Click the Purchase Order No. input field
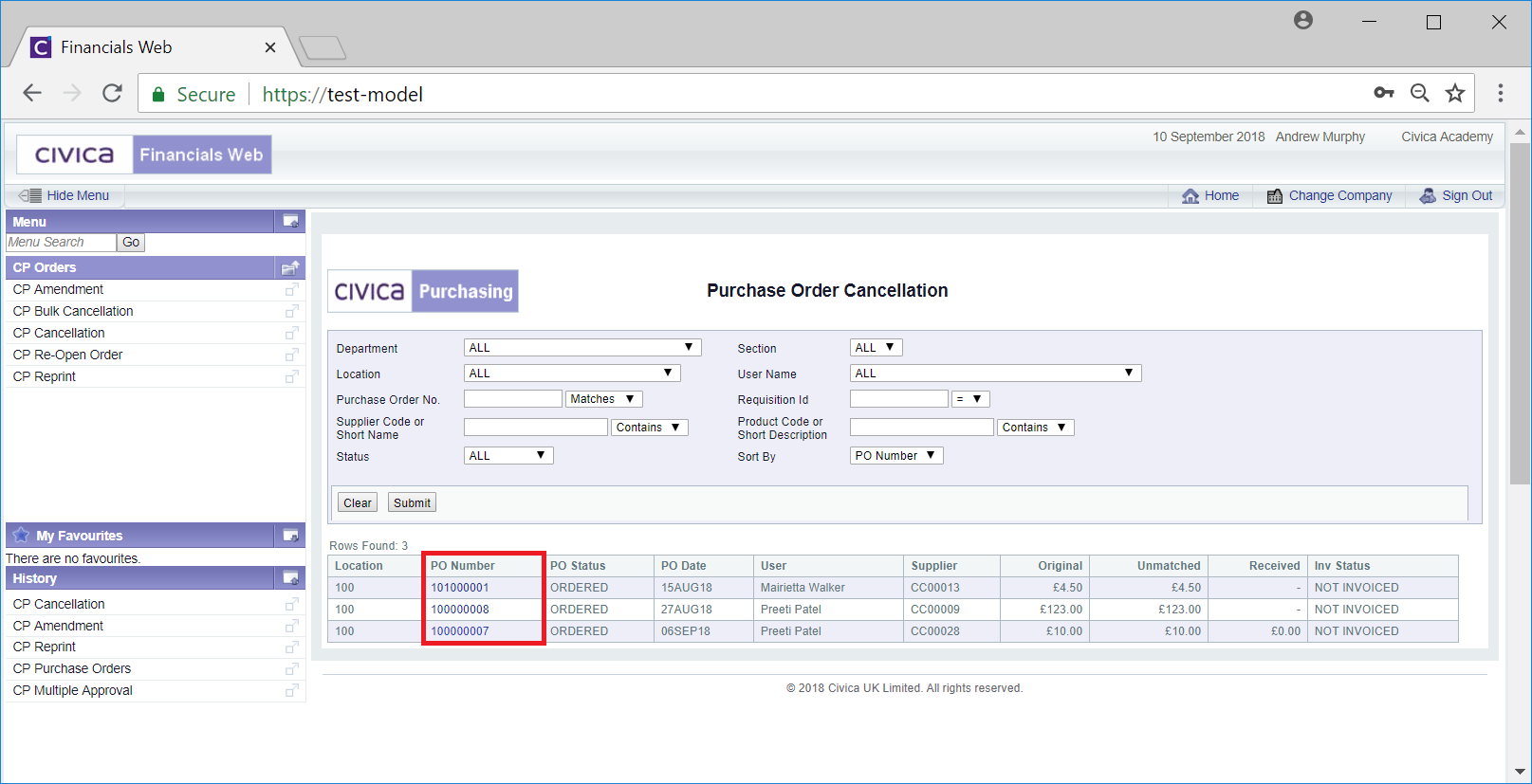This screenshot has width=1532, height=784. [x=513, y=399]
